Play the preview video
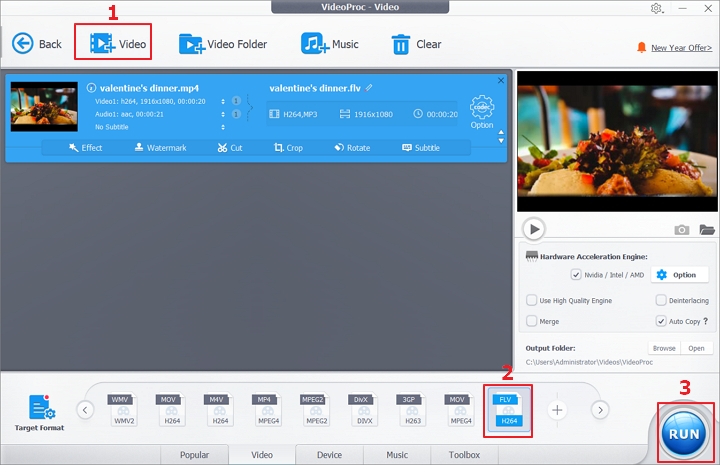 (534, 229)
